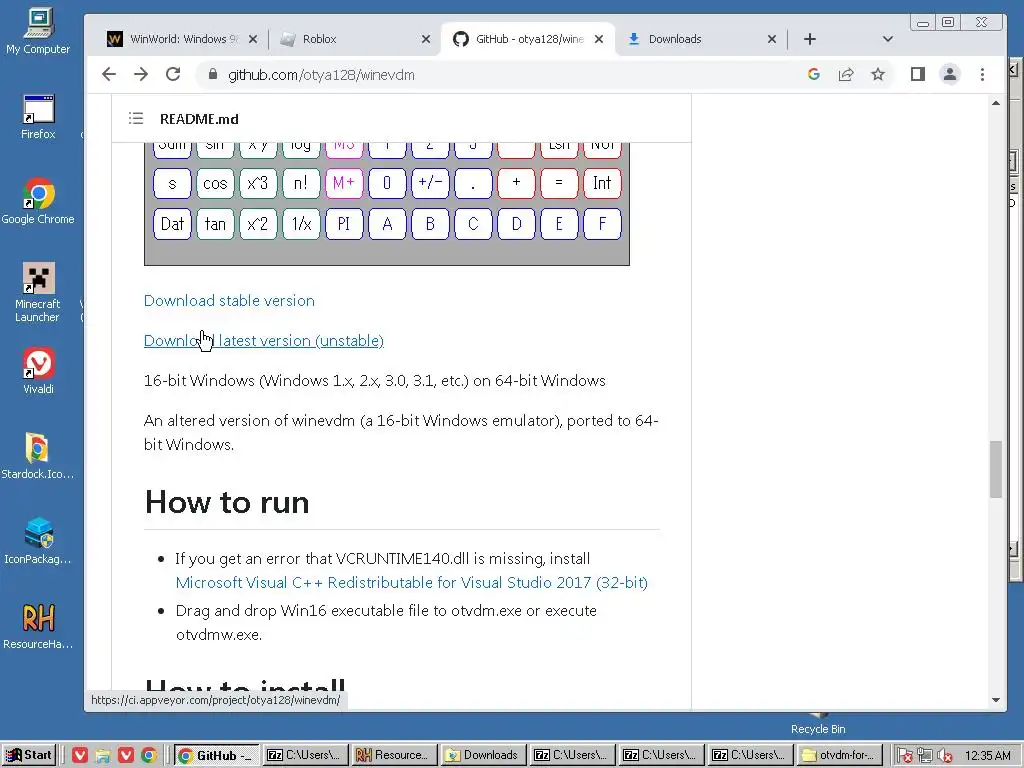Open the Chrome three-dot menu

[x=982, y=74]
